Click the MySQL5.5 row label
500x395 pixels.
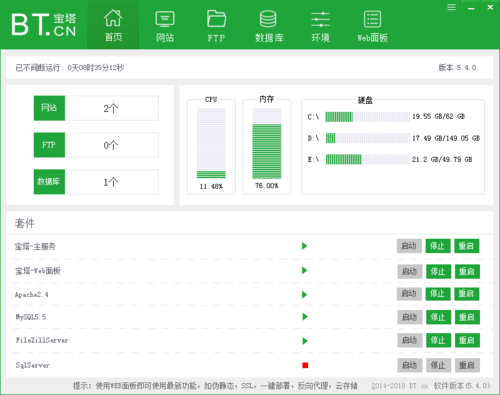(x=31, y=317)
